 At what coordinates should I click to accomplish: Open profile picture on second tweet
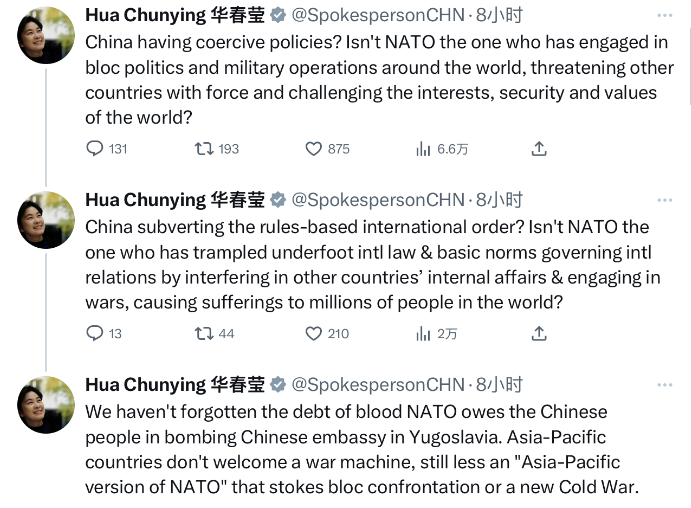[46, 221]
